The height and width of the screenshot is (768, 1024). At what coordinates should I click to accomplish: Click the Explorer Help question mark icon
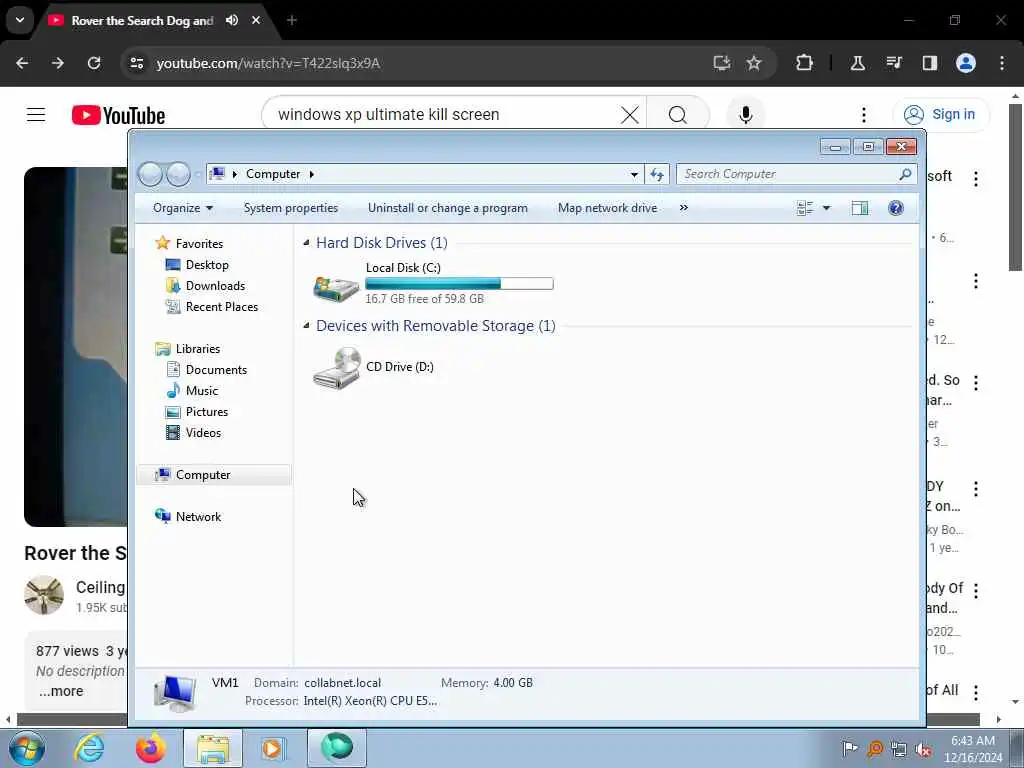coord(895,208)
